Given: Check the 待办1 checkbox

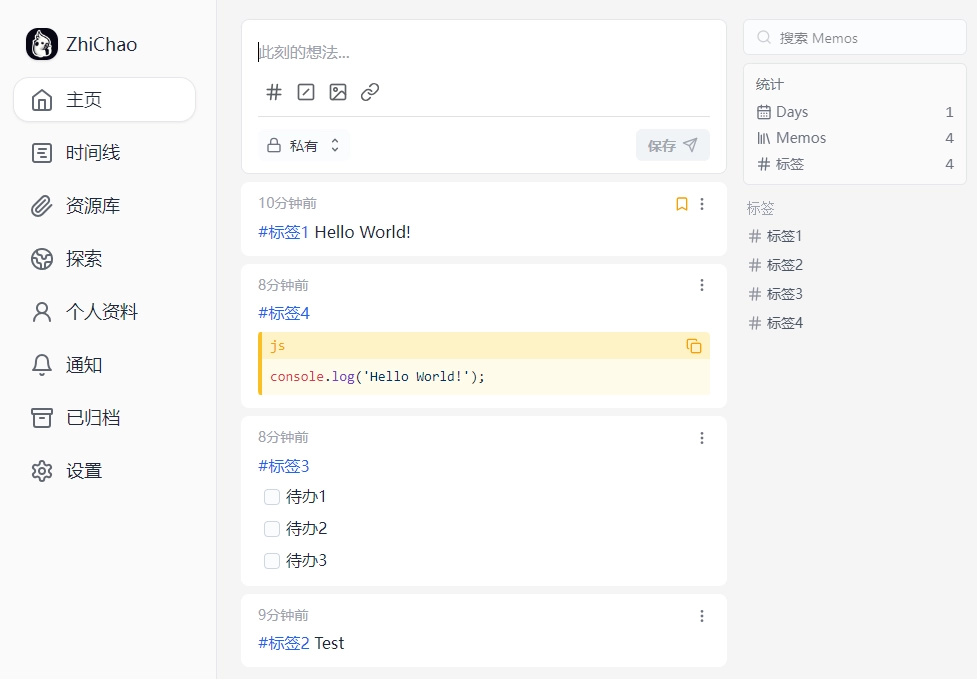Looking at the screenshot, I should coord(271,496).
